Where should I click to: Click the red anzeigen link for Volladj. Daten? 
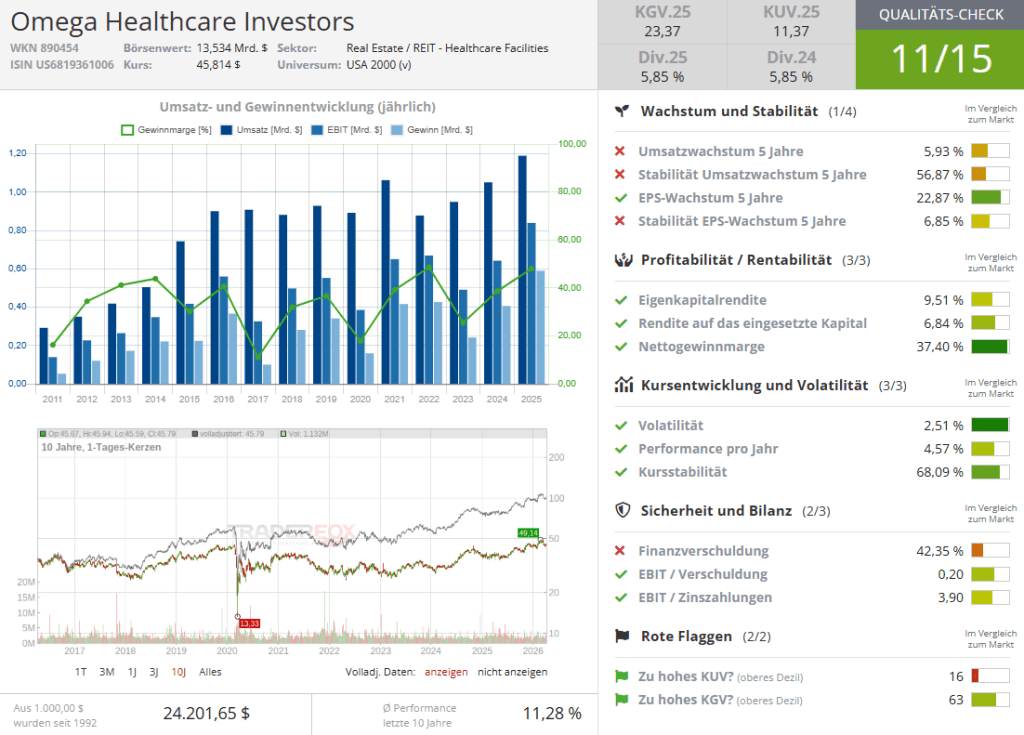[445, 672]
